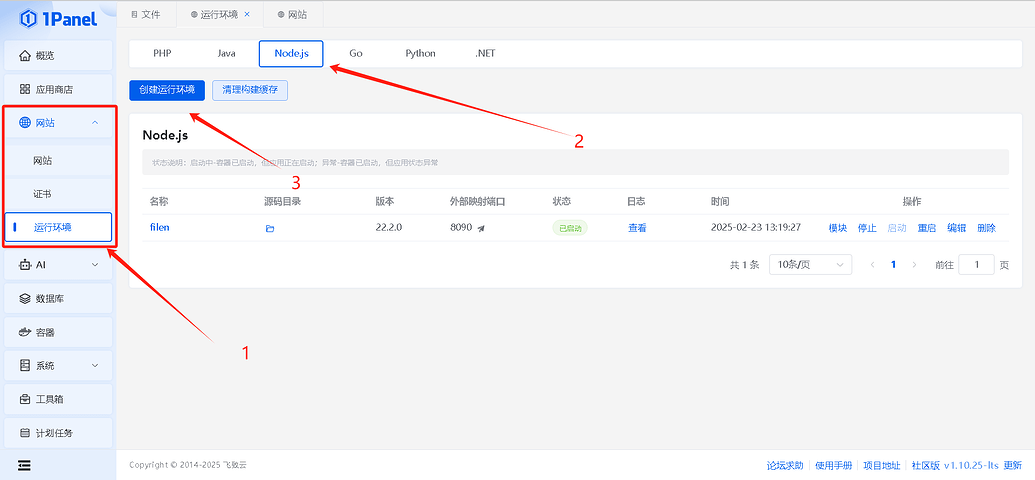Click the calendar icon beside 计划任务

25,433
